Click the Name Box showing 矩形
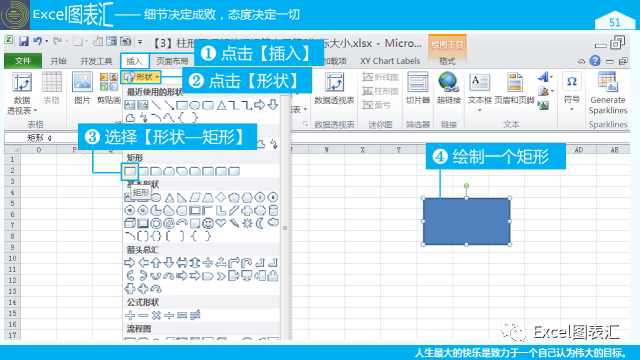Viewport: 640px width, 360px height. 41,138
